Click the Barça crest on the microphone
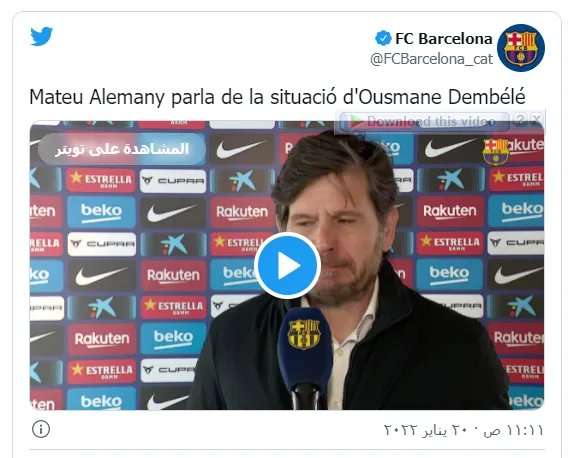This screenshot has height=458, width=571. point(304,334)
